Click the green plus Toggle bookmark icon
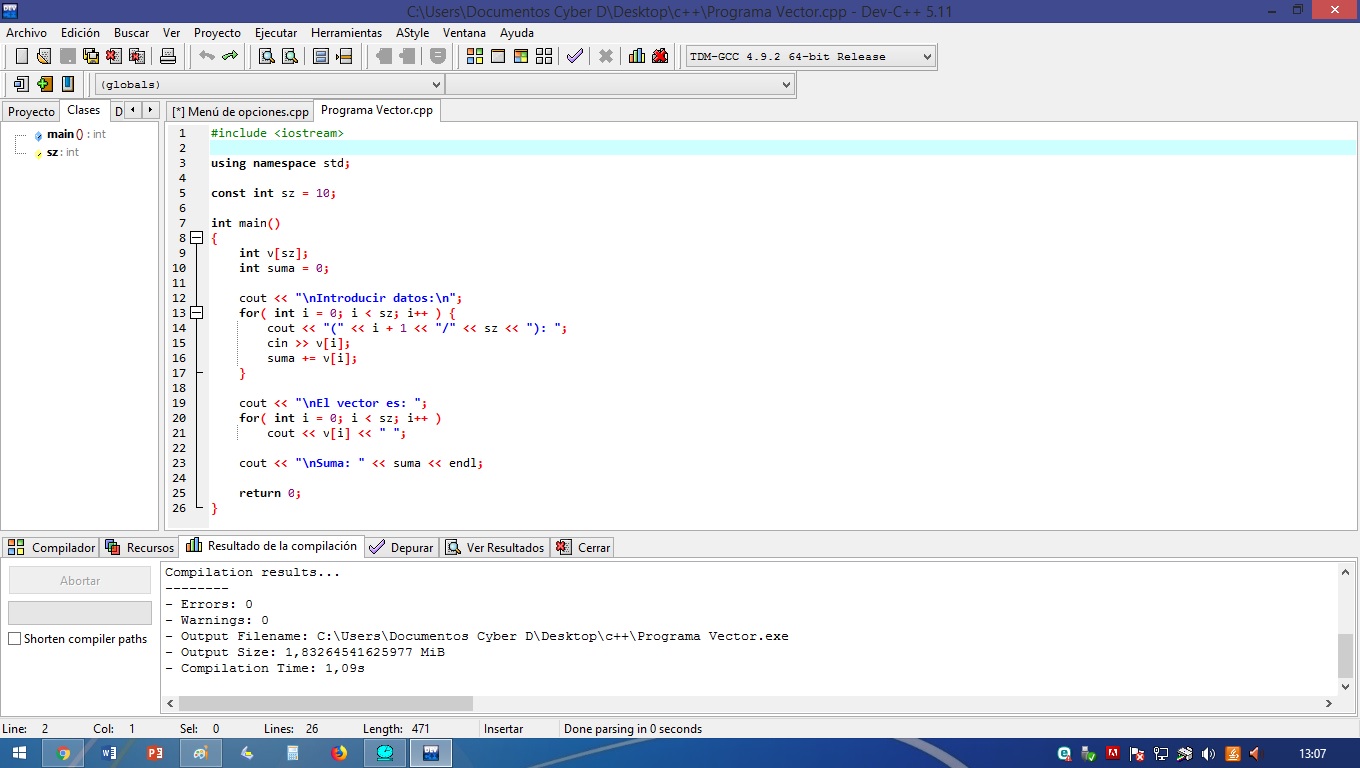This screenshot has width=1360, height=768. [44, 84]
